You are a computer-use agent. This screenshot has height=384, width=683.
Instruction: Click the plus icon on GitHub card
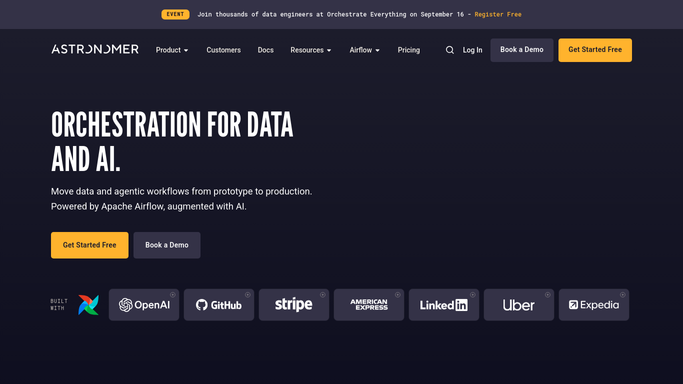point(247,295)
